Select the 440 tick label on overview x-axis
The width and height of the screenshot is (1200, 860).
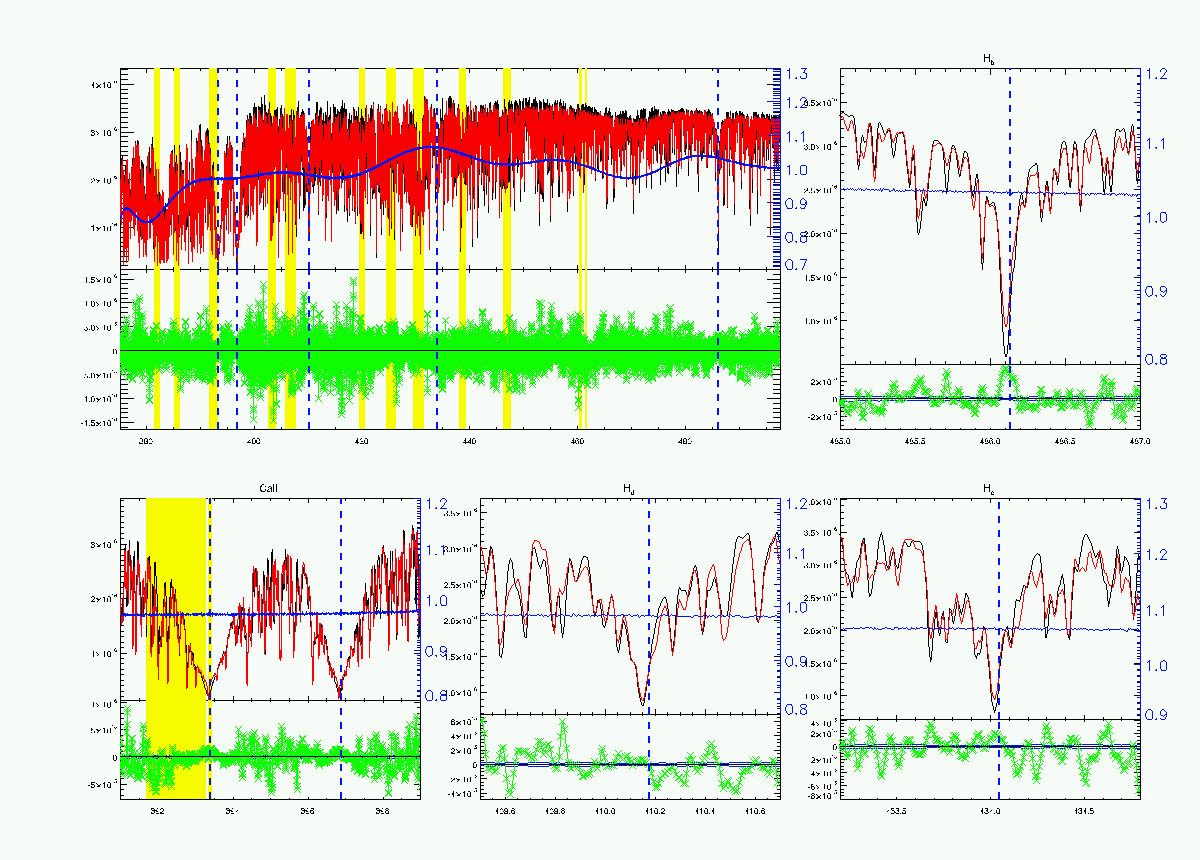[469, 440]
